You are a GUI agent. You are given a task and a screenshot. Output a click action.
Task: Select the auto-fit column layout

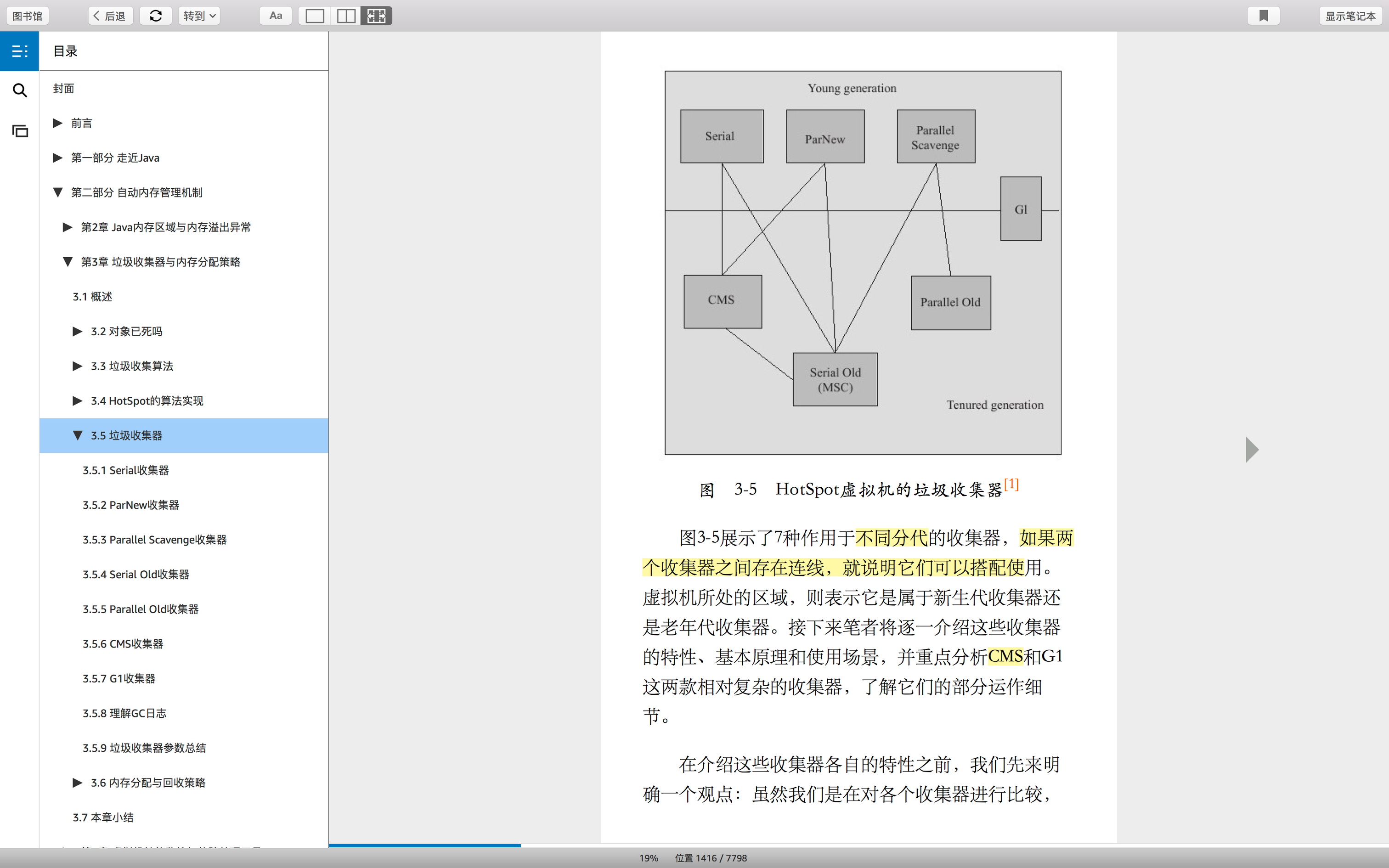(x=377, y=16)
